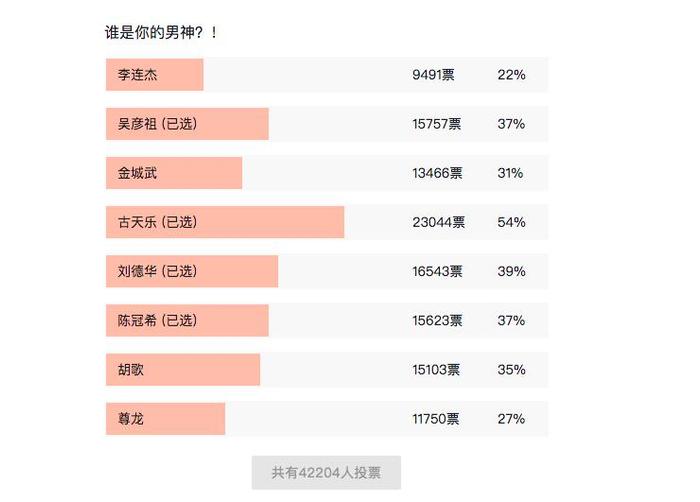Image resolution: width=700 pixels, height=502 pixels.
Task: Select the 胡歌 poll option
Action: [327, 369]
